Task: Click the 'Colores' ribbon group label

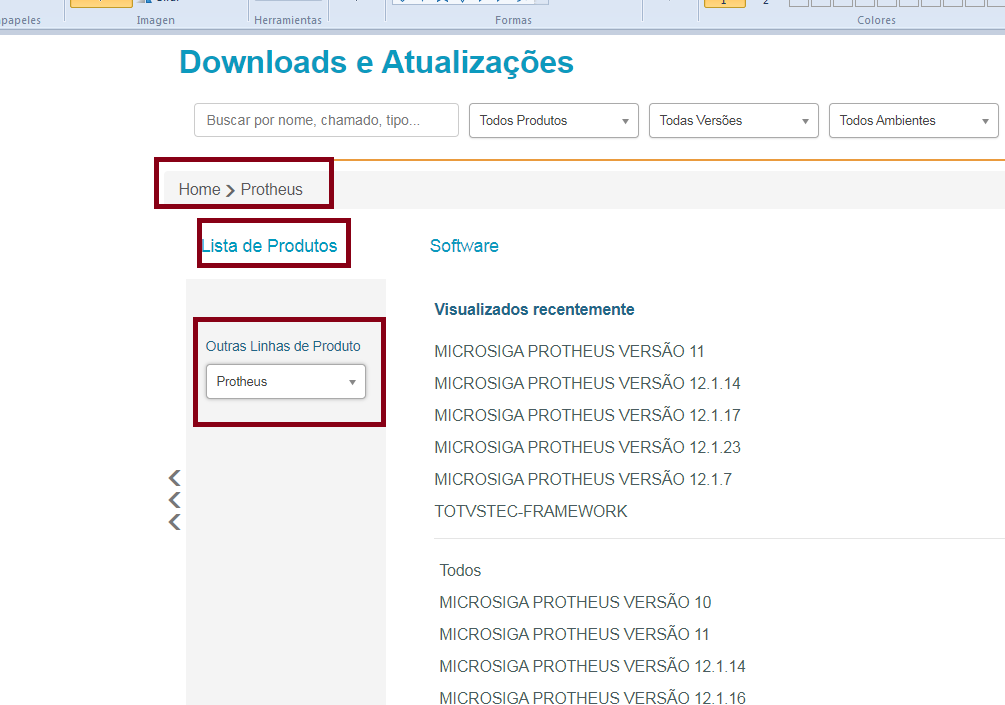Action: pos(876,21)
